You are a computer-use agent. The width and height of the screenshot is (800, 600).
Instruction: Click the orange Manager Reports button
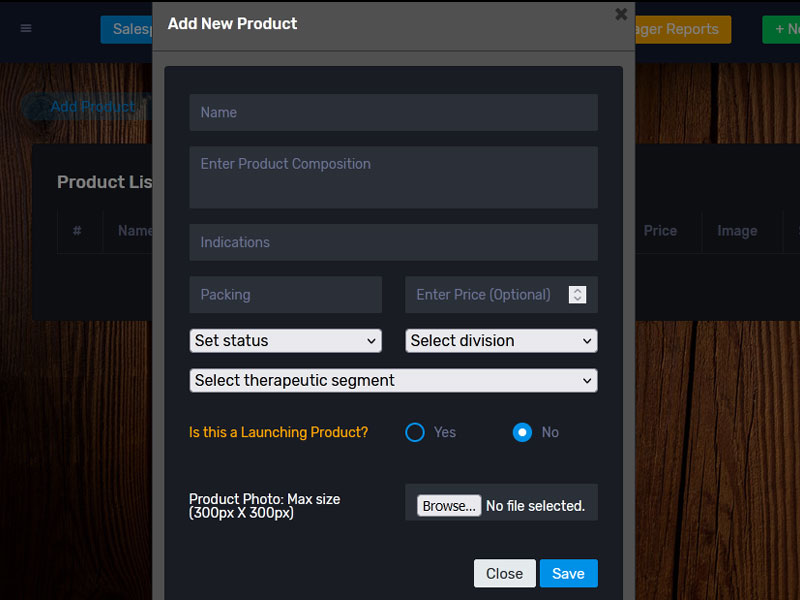click(677, 29)
